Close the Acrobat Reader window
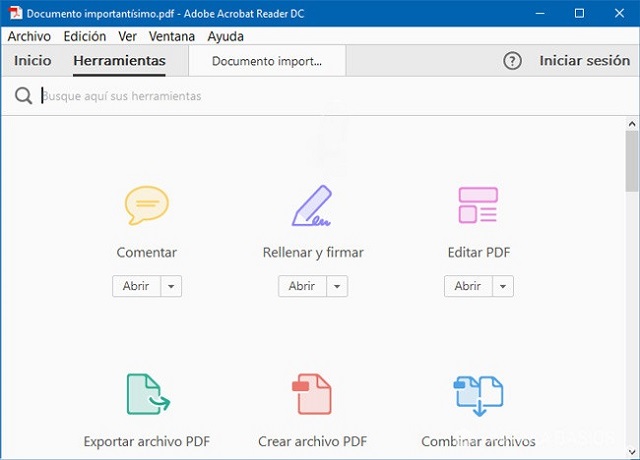The width and height of the screenshot is (640, 460). click(619, 13)
